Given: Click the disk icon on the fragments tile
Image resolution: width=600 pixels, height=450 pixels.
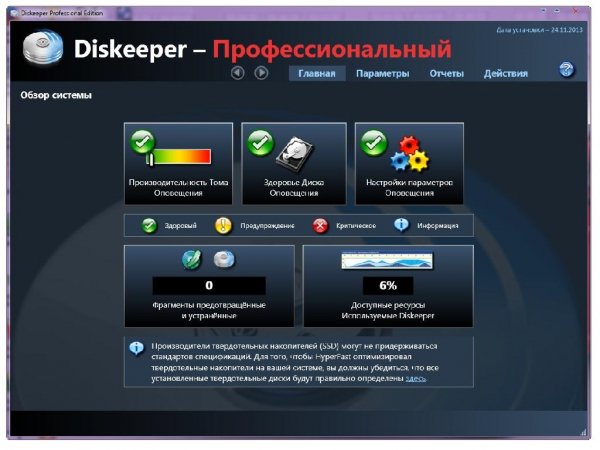Looking at the screenshot, I should [x=224, y=259].
